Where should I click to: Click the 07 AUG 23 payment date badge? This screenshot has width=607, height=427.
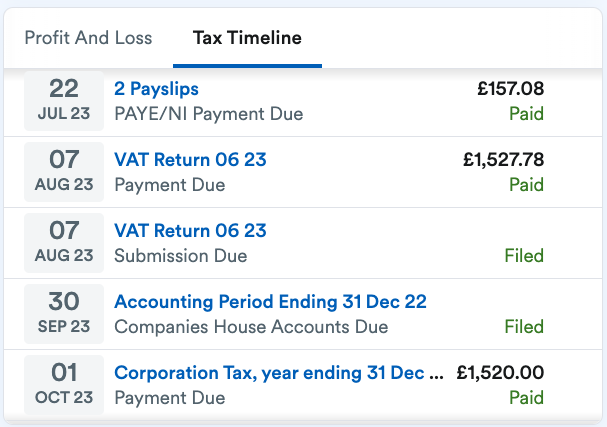tap(64, 172)
